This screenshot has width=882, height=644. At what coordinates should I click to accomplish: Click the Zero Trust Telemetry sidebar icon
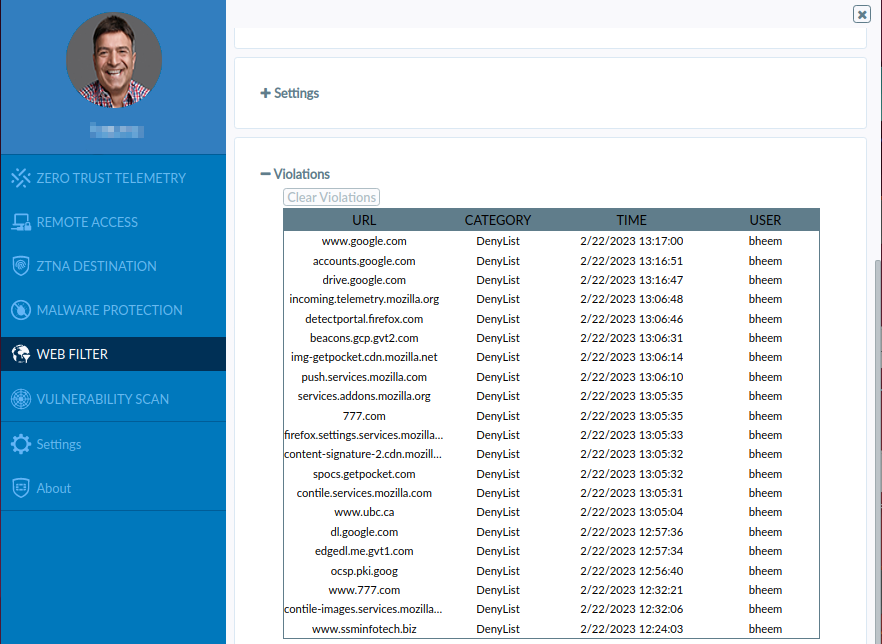[x=21, y=178]
